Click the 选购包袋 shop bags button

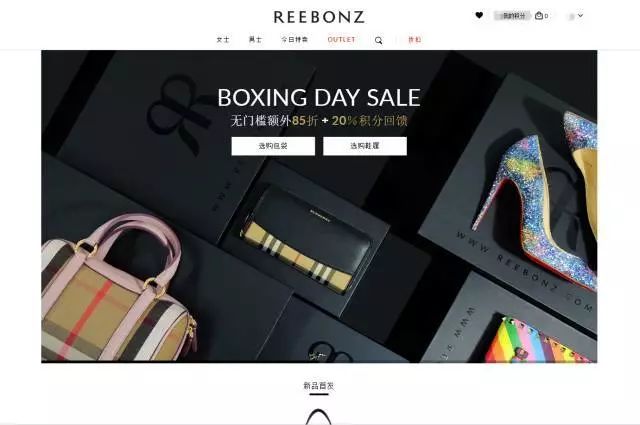tap(273, 146)
